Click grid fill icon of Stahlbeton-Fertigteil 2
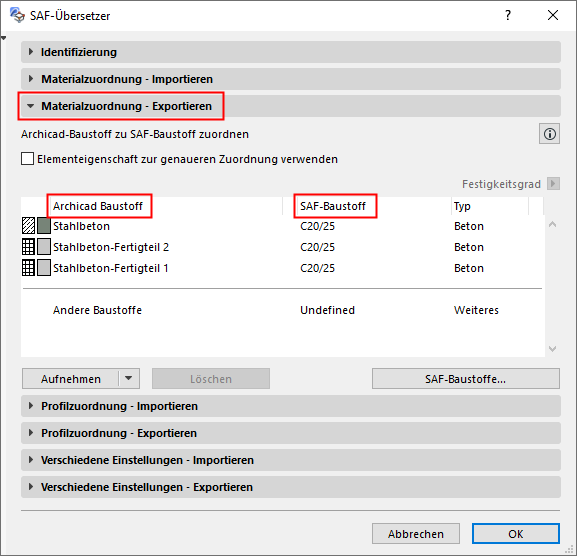The height and width of the screenshot is (556, 577). click(28, 247)
